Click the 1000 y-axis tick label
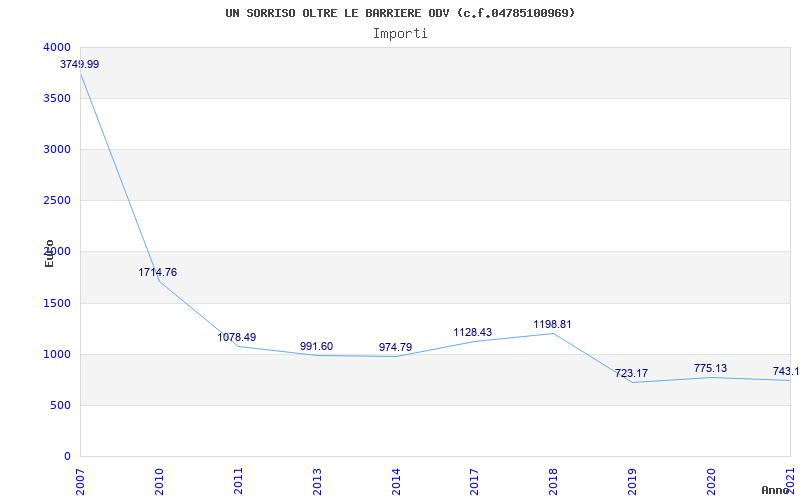Image resolution: width=800 pixels, height=500 pixels. point(57,354)
